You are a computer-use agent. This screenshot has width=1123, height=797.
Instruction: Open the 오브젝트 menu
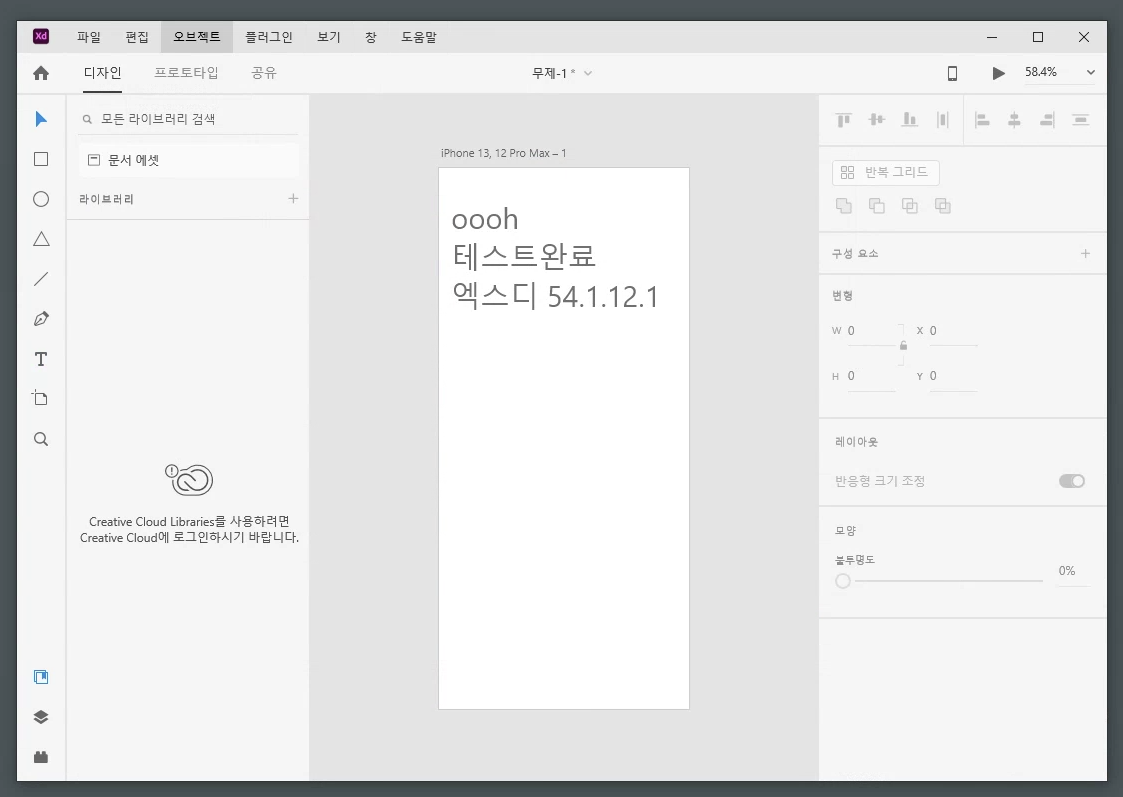(x=197, y=37)
